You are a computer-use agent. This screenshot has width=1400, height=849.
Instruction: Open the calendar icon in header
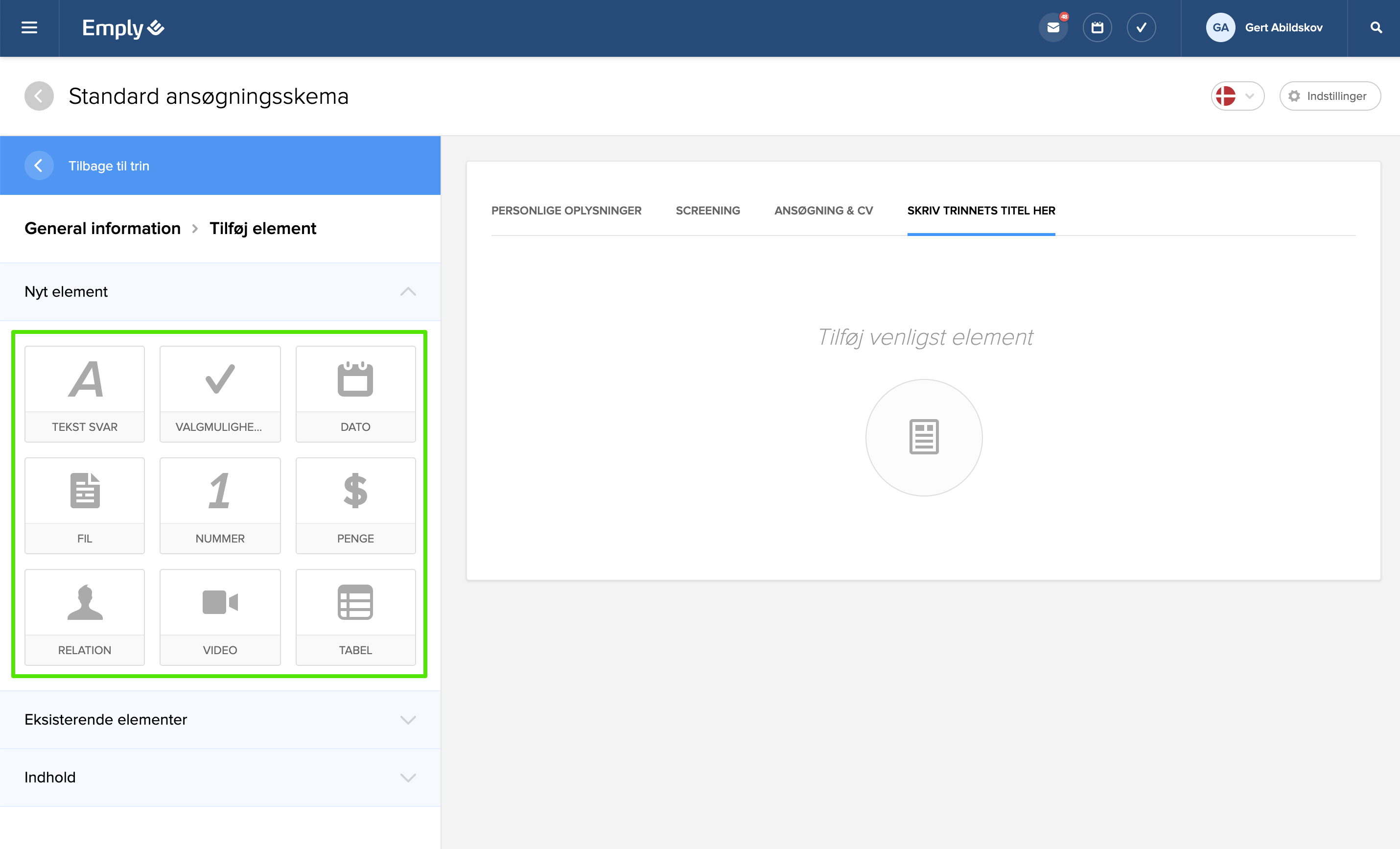pos(1097,27)
